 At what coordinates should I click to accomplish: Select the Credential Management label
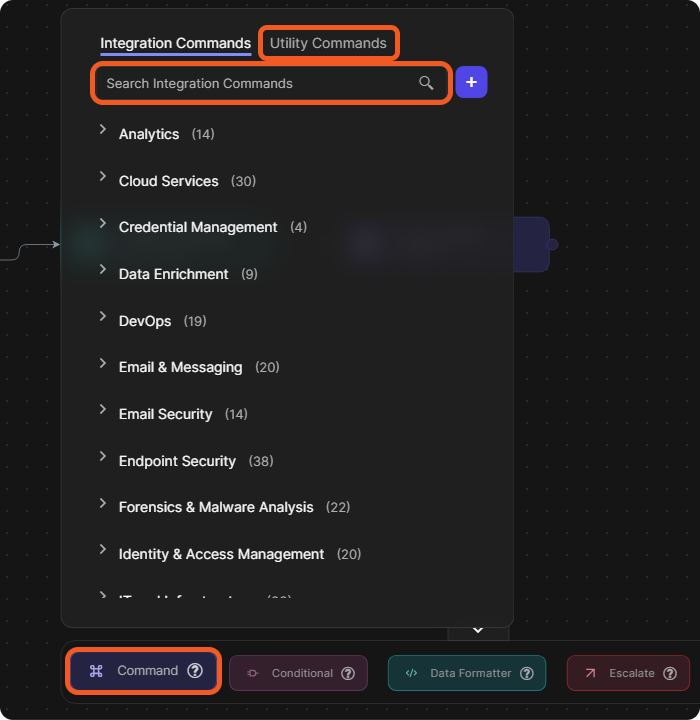coord(198,227)
